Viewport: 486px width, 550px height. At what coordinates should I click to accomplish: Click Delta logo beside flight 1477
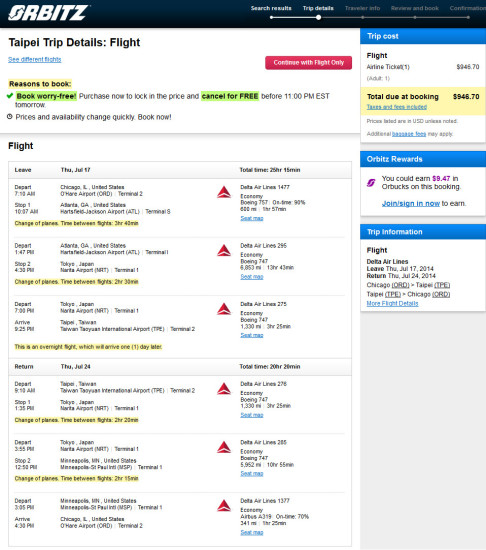[224, 192]
